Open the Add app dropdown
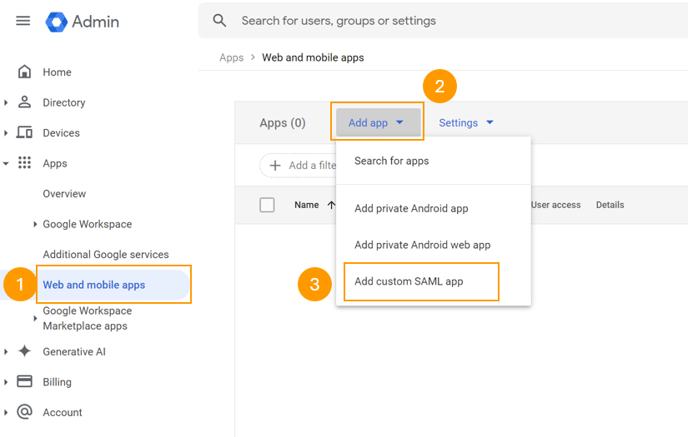This screenshot has width=688, height=437. point(376,123)
